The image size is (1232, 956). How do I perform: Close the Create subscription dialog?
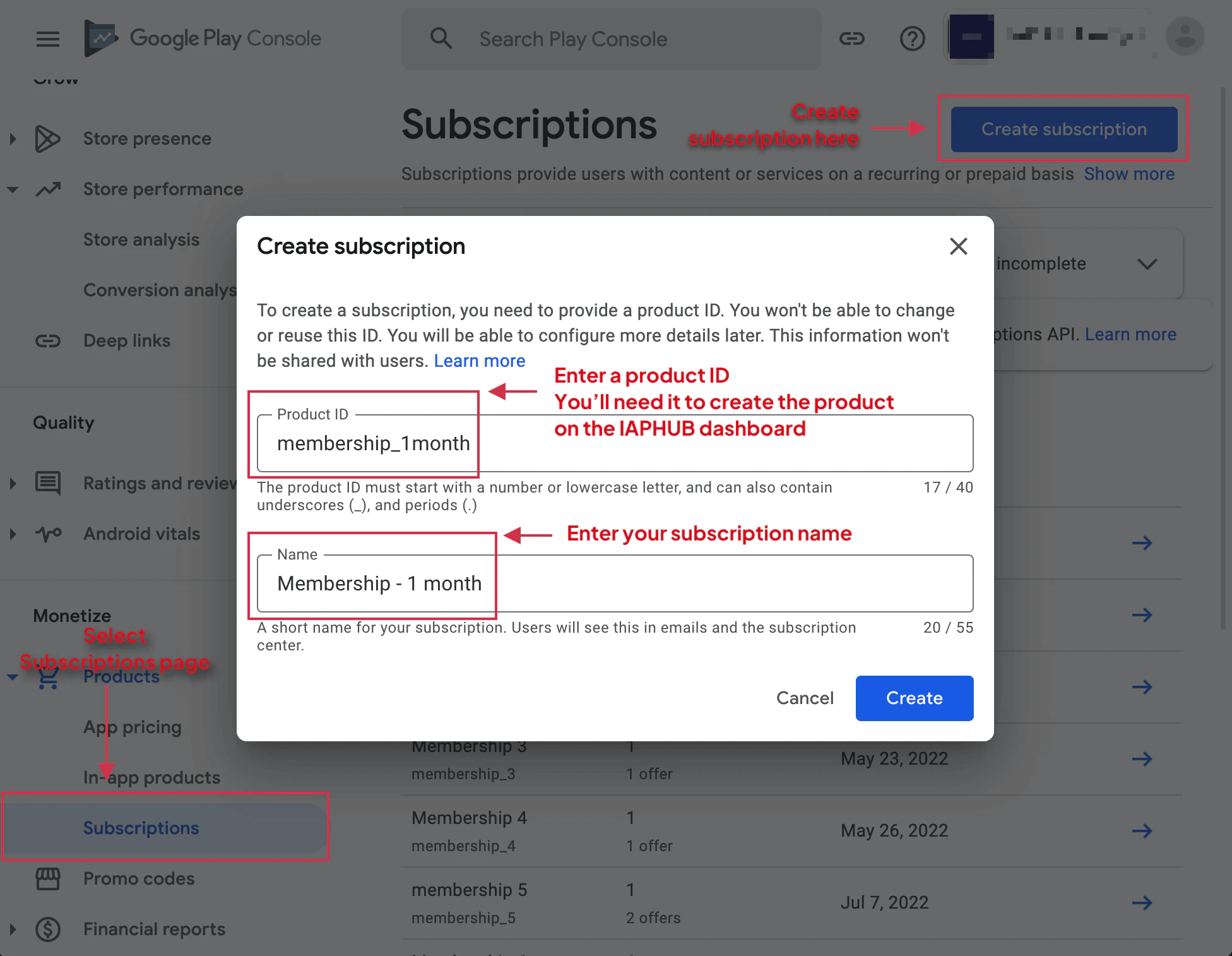958,246
